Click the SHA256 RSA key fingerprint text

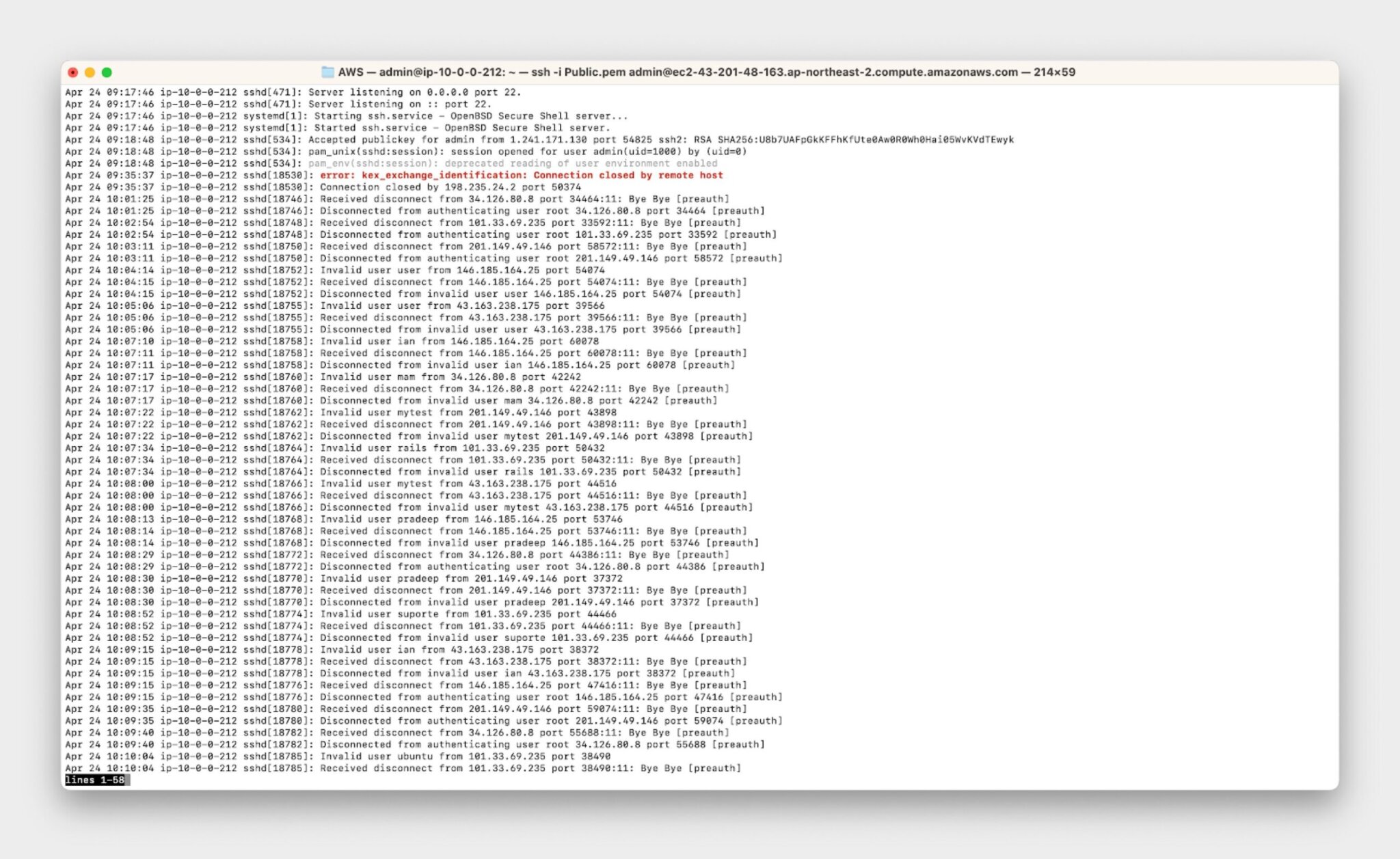[865, 139]
